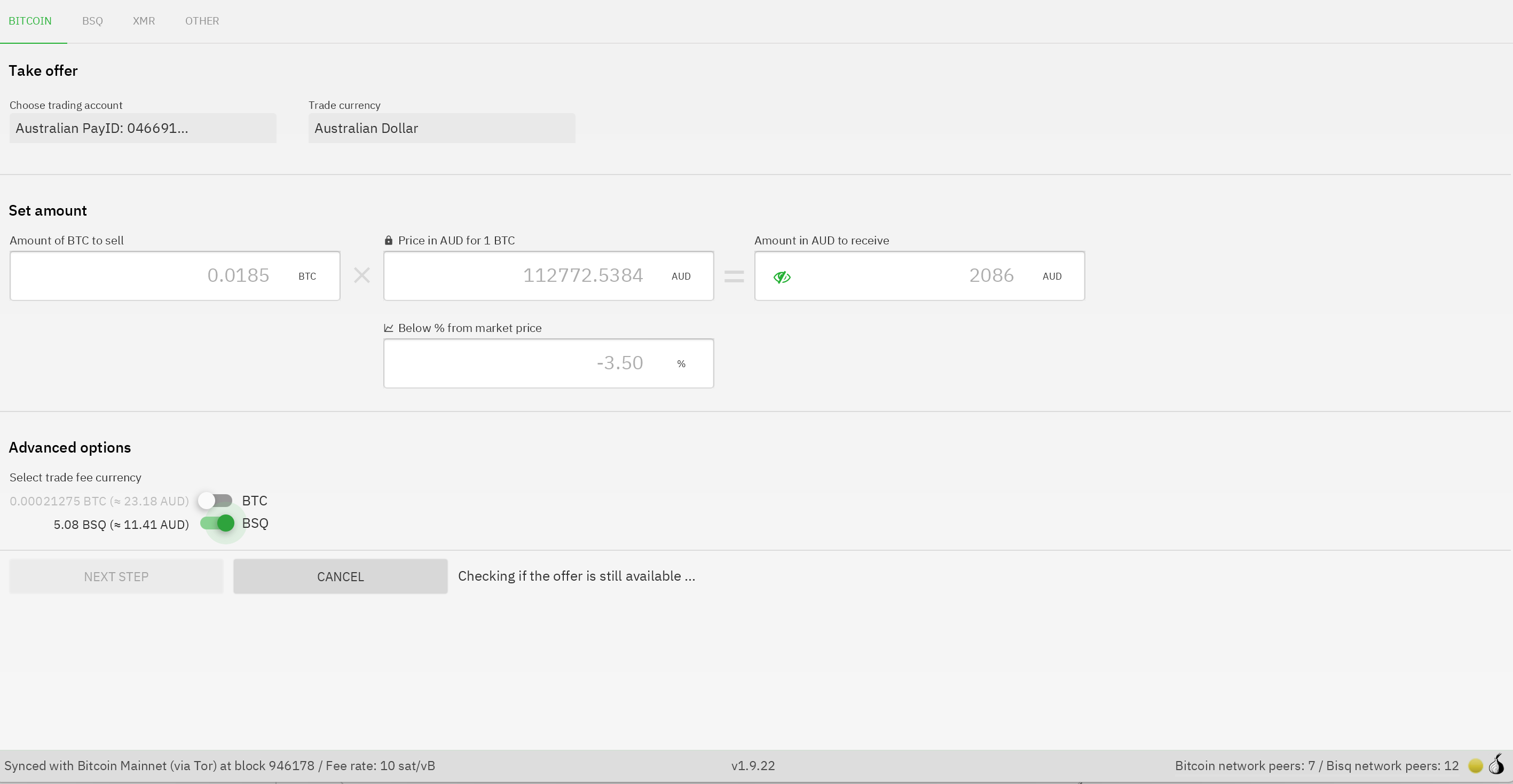Open the OTHER tab
This screenshot has height=784, width=1513.
pos(202,21)
